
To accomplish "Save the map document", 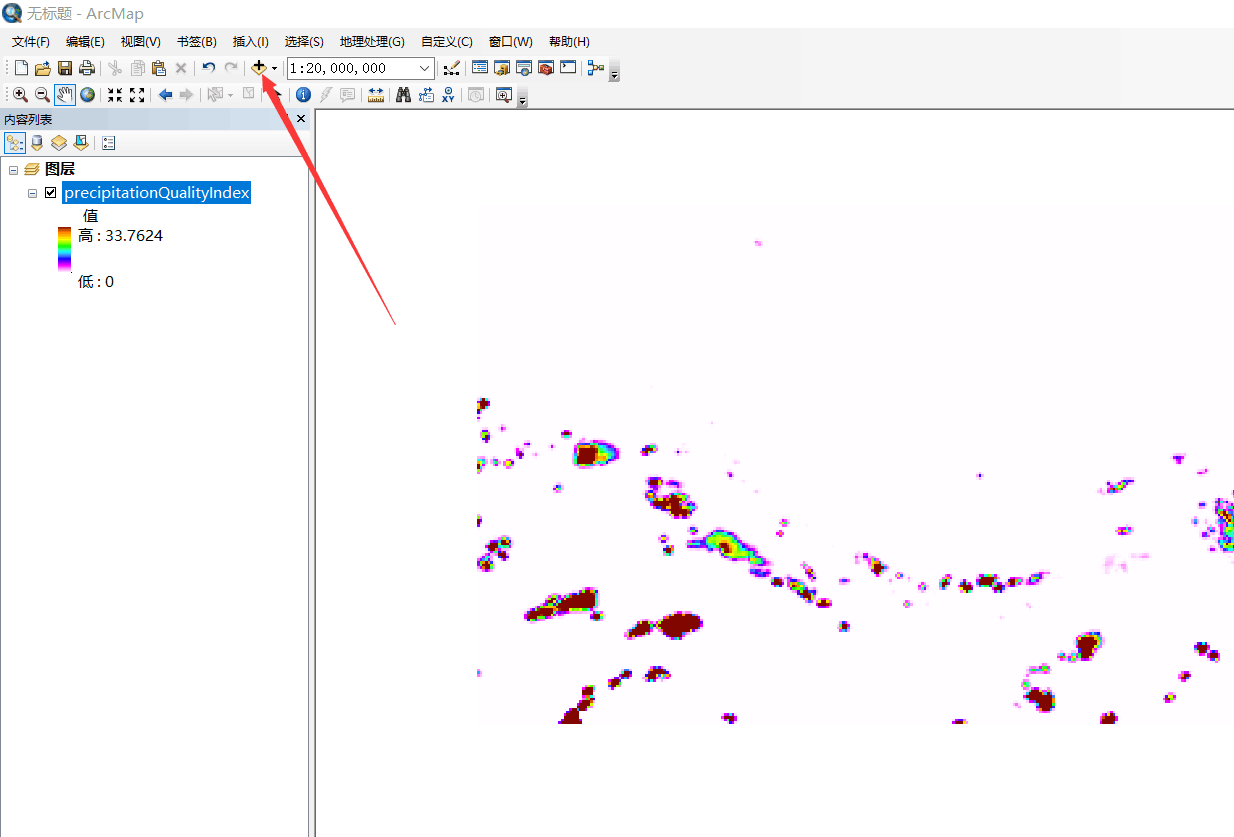I will [64, 68].
